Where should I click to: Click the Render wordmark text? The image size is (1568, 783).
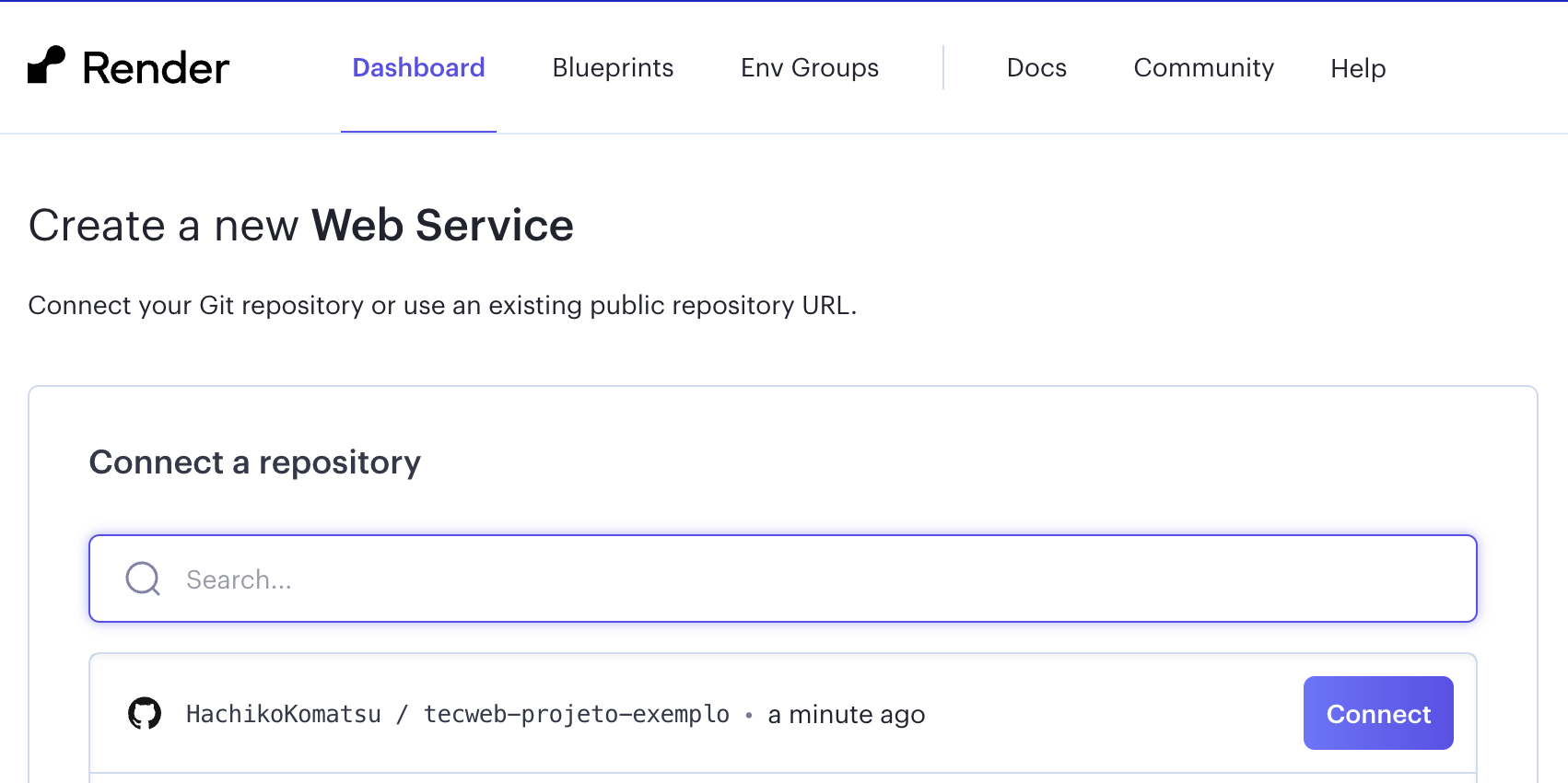[156, 68]
